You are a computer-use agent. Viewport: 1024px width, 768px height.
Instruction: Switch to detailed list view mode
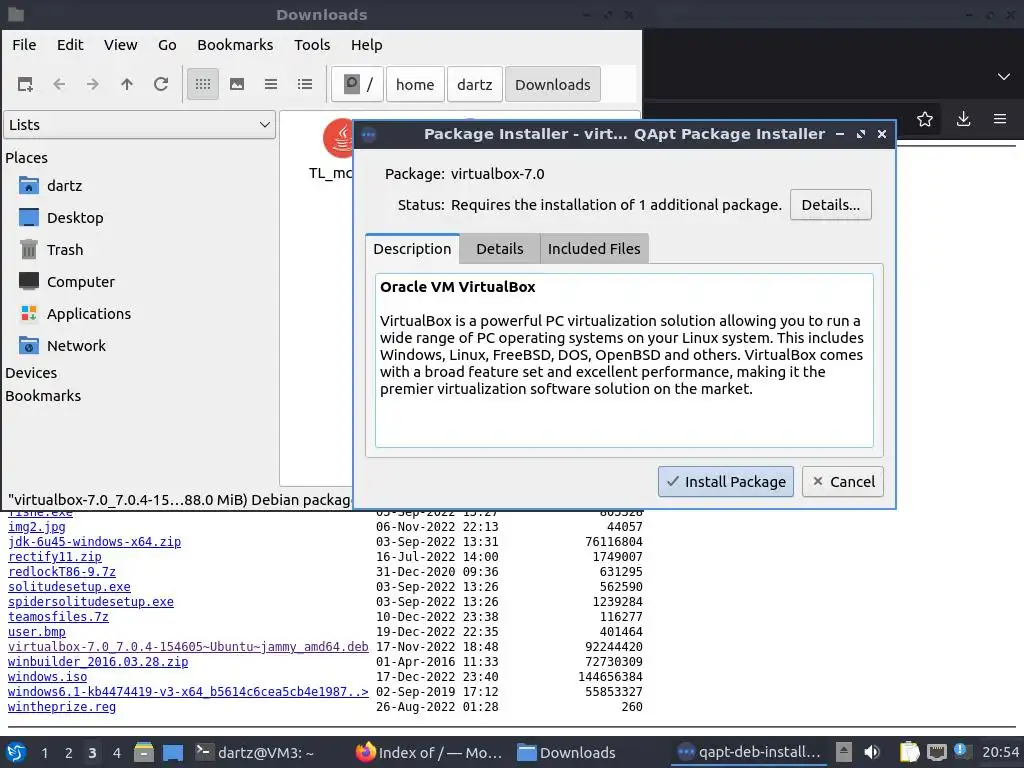[x=305, y=84]
